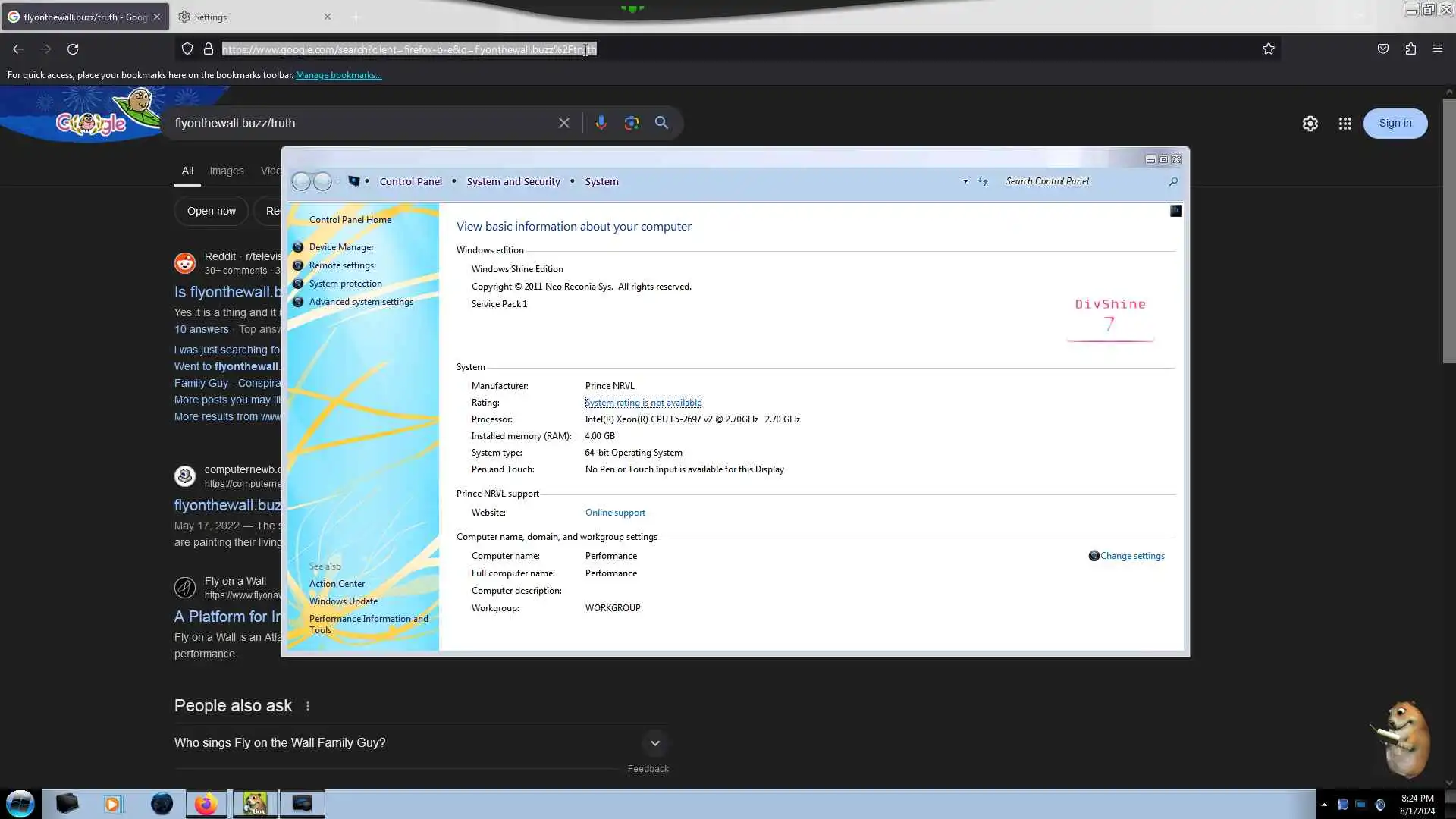Select the Images search results tab
This screenshot has width=1456, height=819.
pos(226,171)
